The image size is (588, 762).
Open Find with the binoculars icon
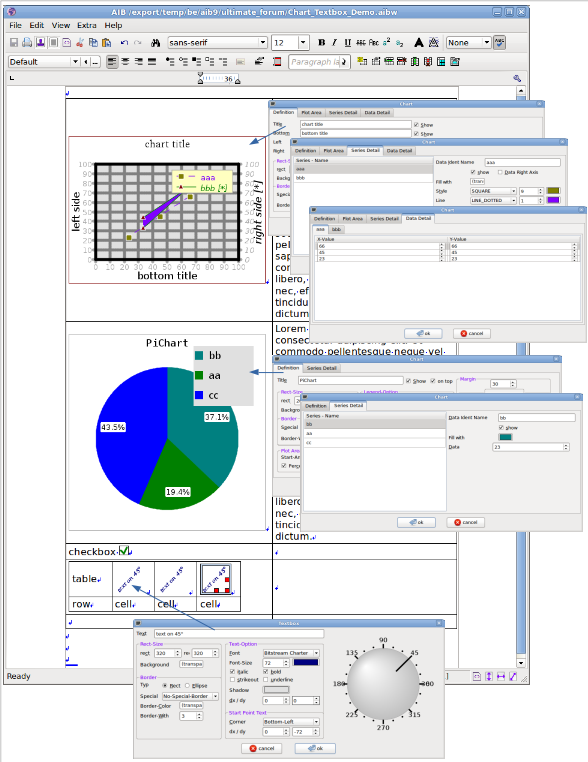point(156,43)
